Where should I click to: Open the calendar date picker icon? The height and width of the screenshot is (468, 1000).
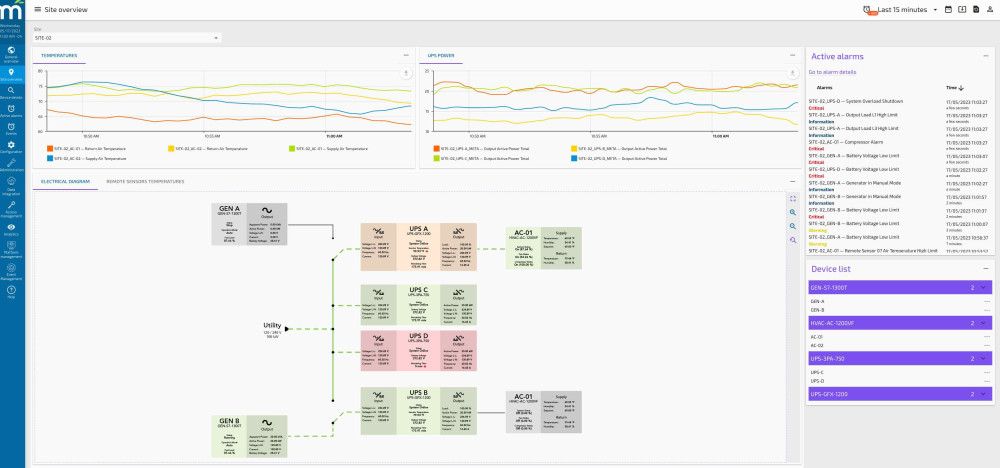(948, 9)
